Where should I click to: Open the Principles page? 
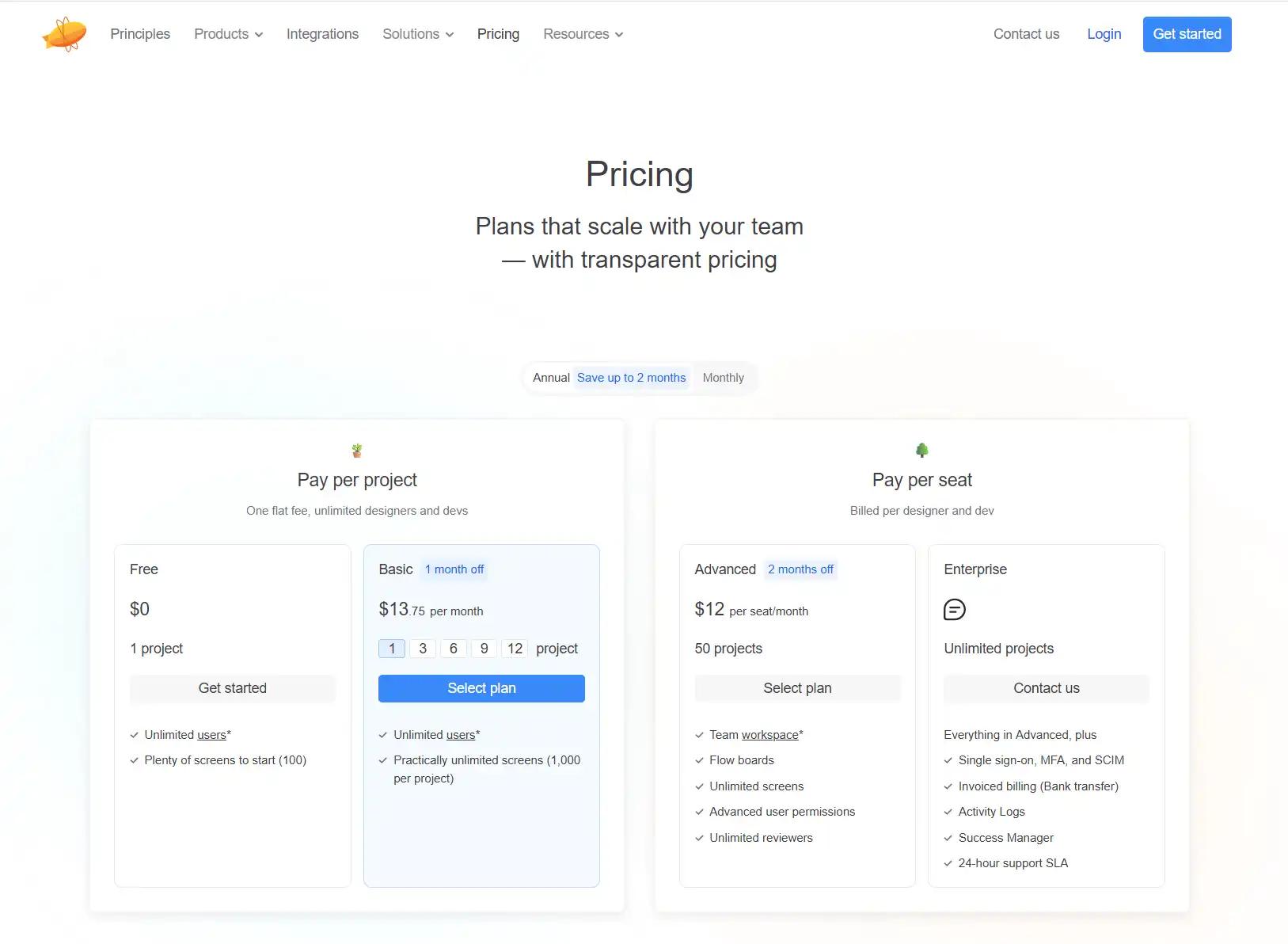point(140,34)
